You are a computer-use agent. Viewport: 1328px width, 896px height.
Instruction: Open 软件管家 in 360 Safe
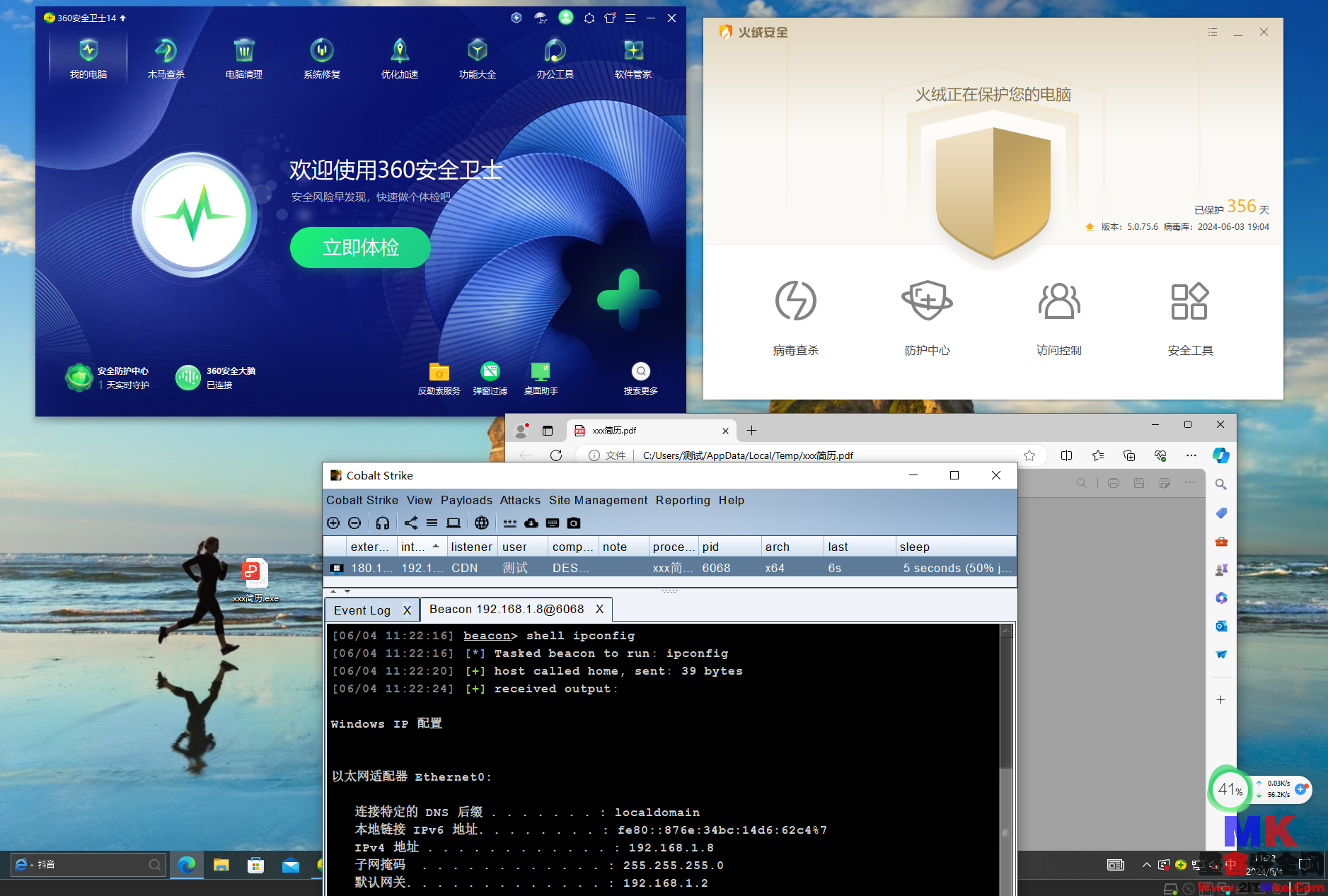tap(633, 58)
